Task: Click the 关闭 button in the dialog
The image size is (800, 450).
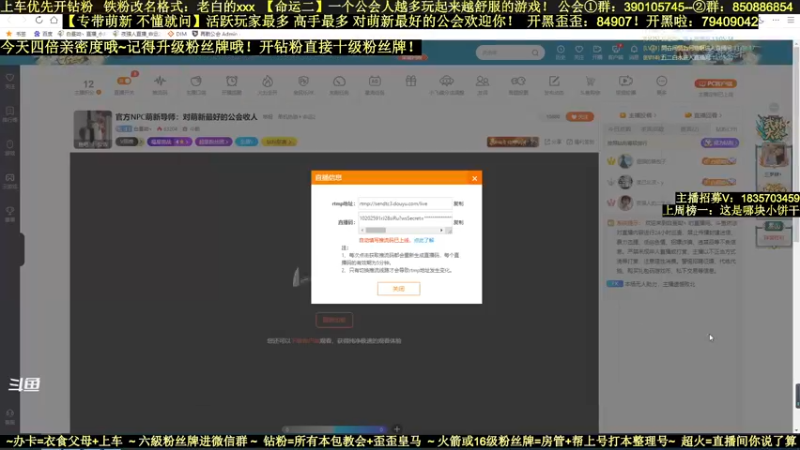Action: tap(398, 289)
